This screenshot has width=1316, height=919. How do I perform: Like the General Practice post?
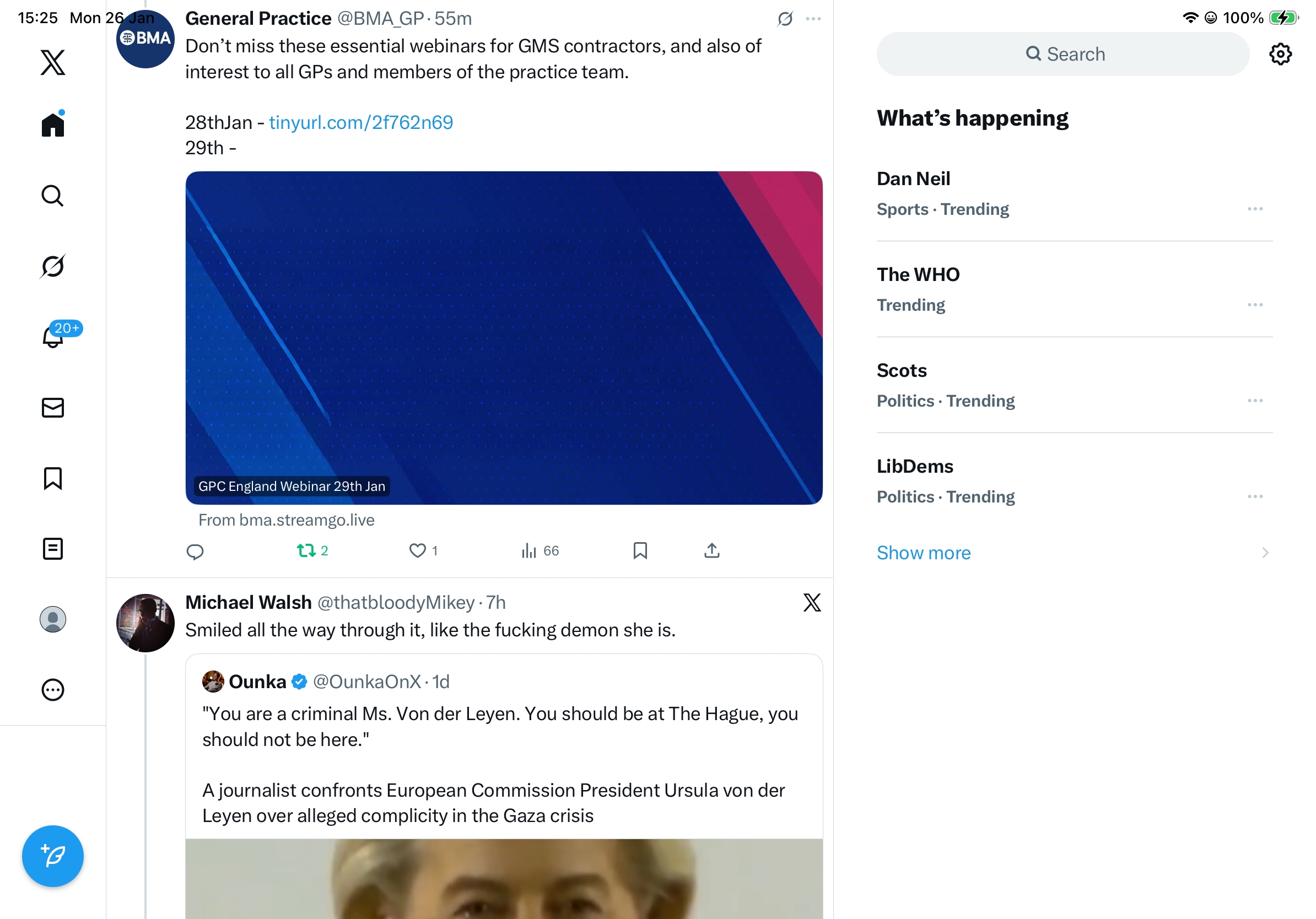click(x=417, y=551)
